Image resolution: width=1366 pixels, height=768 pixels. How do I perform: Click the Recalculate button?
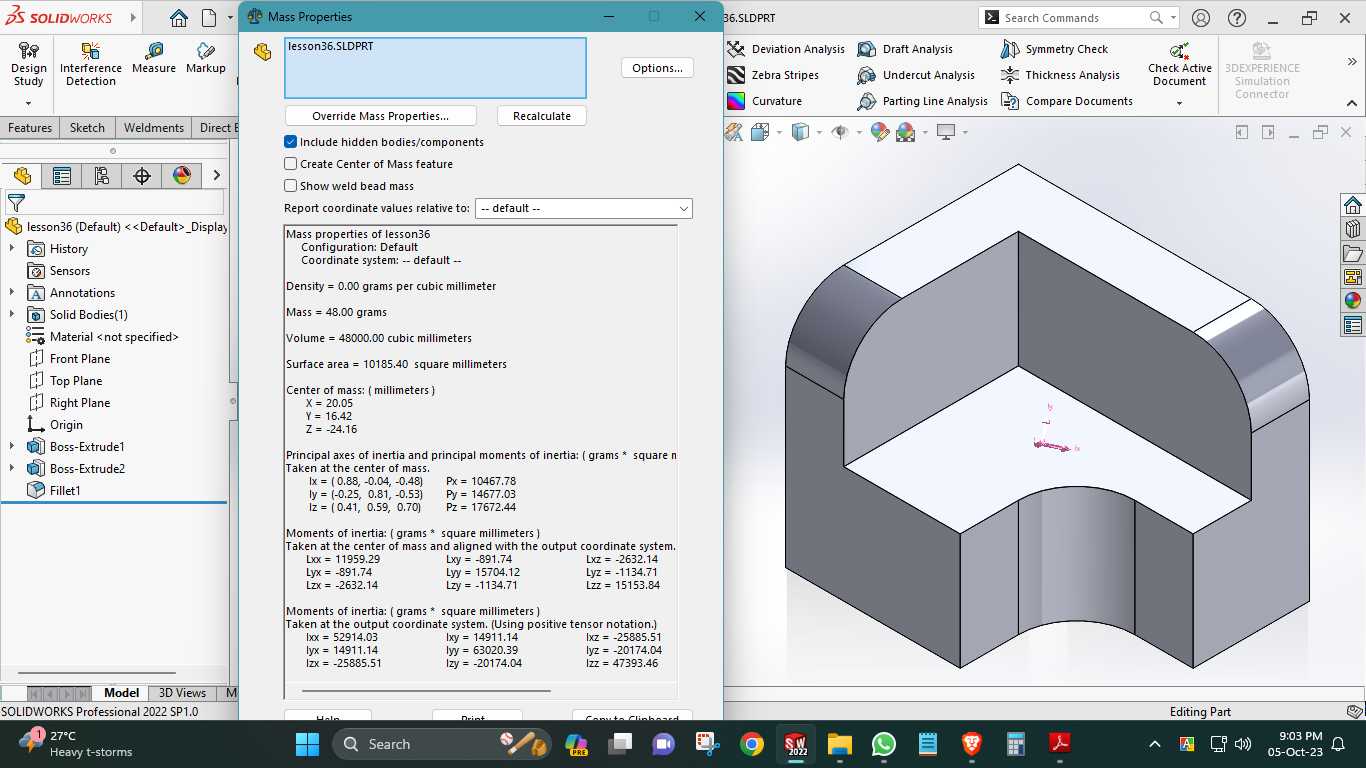click(542, 116)
